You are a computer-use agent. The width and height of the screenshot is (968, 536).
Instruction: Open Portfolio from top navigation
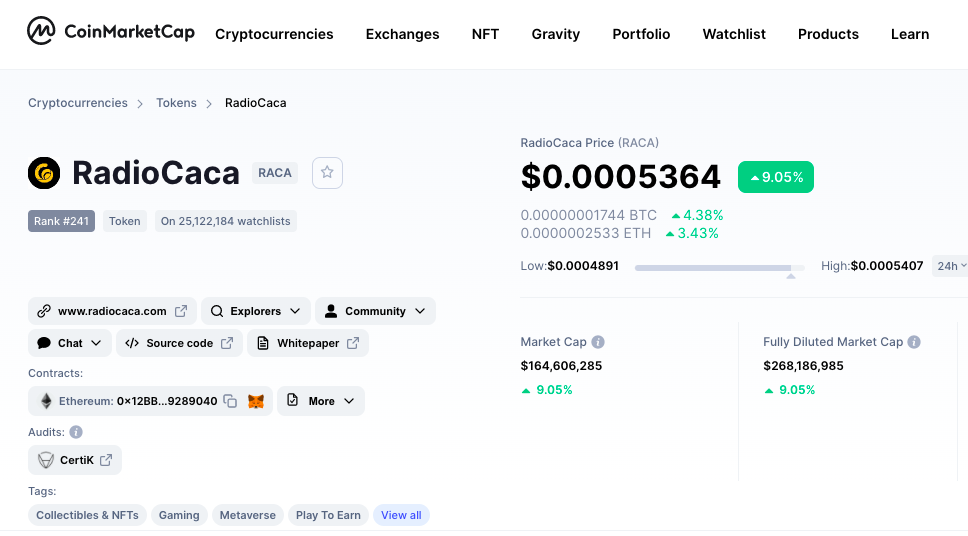click(x=641, y=34)
